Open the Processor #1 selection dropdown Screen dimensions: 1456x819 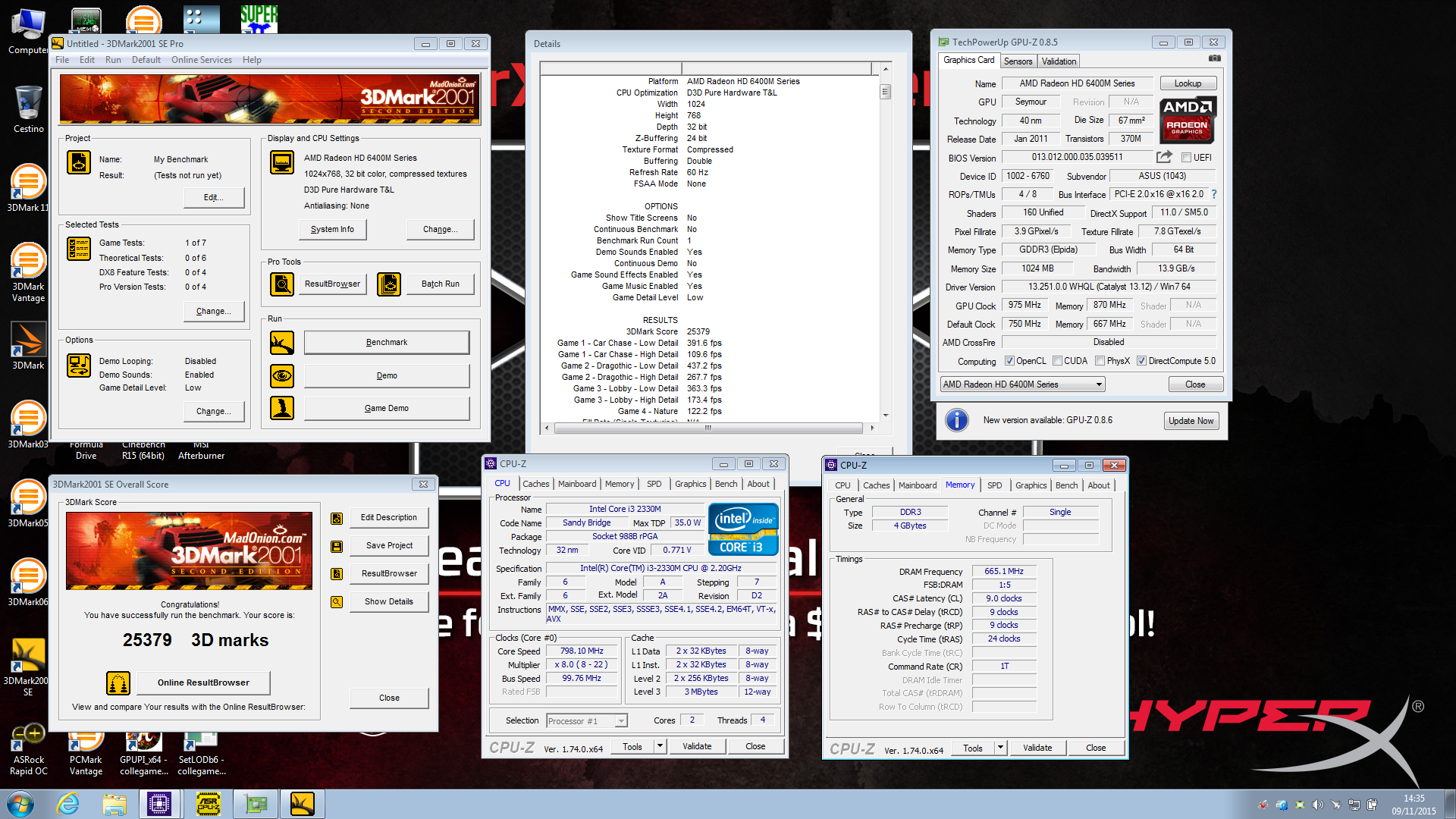pyautogui.click(x=586, y=721)
